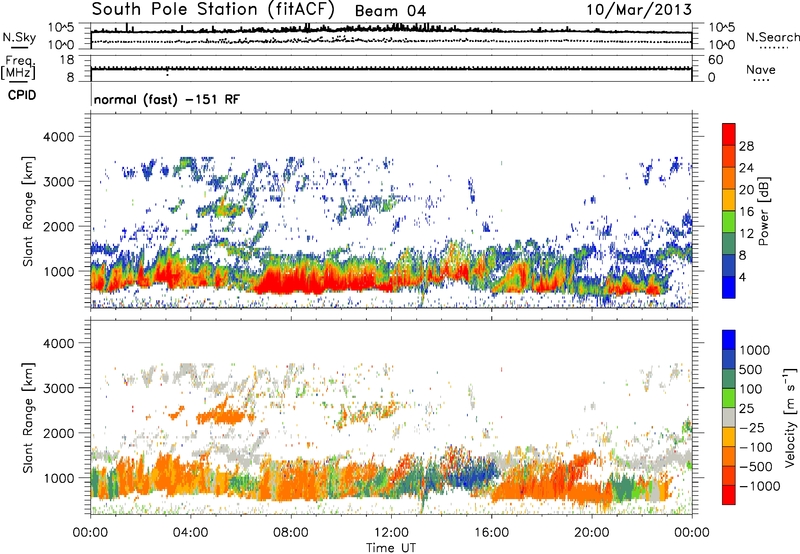
Task: Click the 'Freq. [MHz]' label
Action: click(18, 67)
